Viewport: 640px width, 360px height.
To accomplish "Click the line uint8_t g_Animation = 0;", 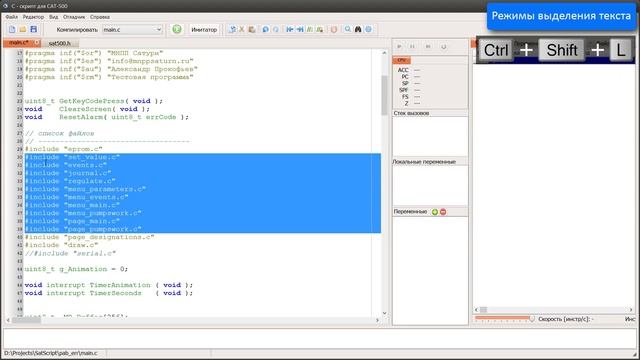I will pos(76,269).
